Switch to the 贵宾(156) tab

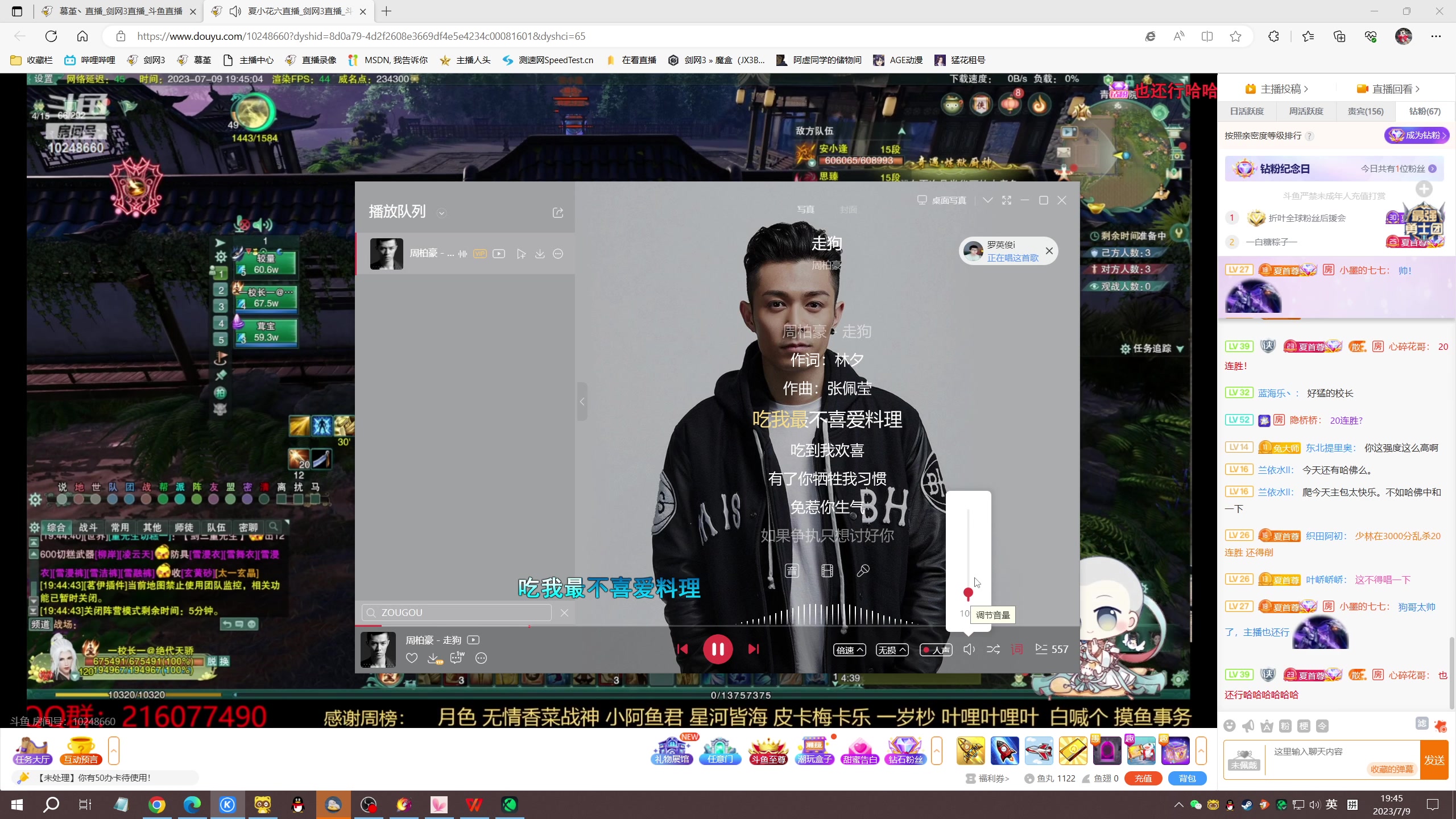click(x=1365, y=111)
